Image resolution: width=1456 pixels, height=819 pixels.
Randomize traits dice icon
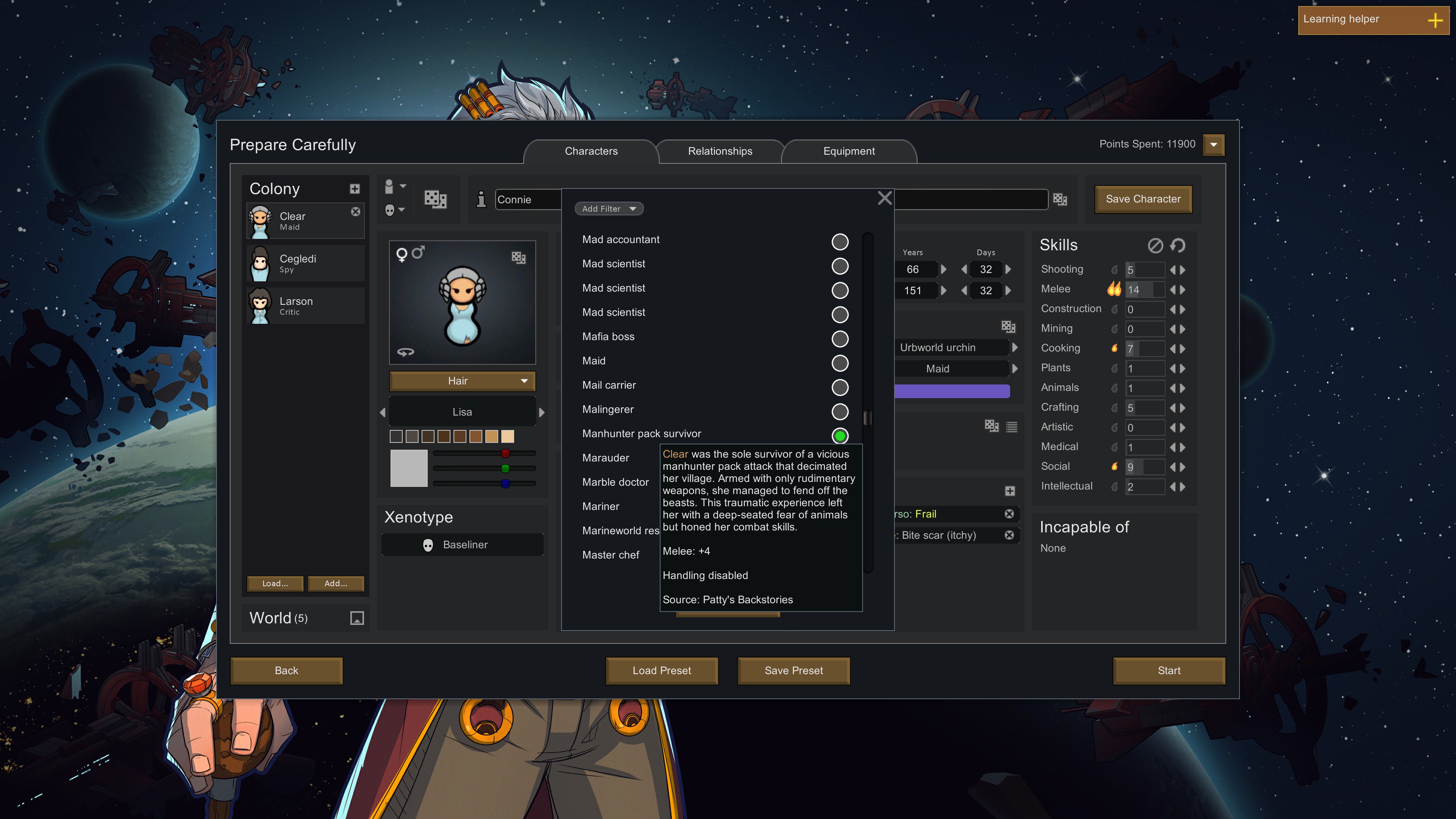(x=992, y=425)
